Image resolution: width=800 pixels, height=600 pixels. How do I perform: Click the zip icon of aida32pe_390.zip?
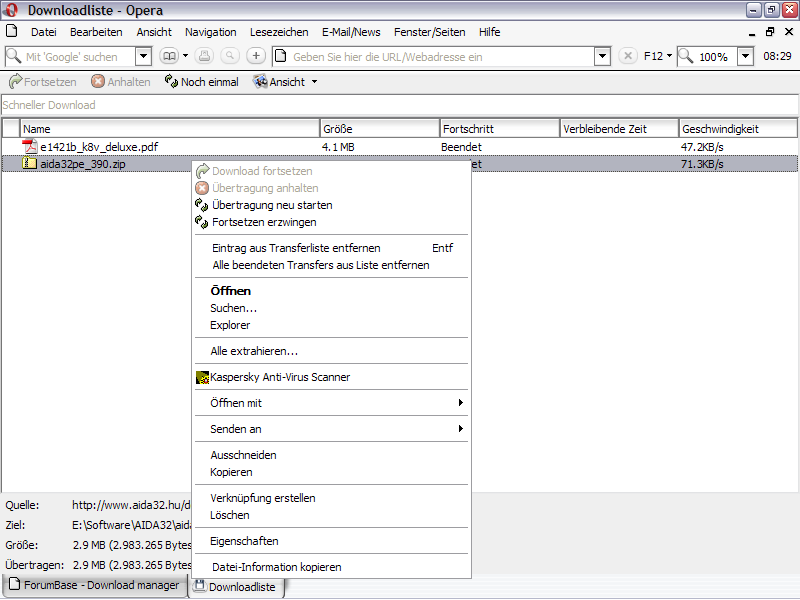(30, 163)
